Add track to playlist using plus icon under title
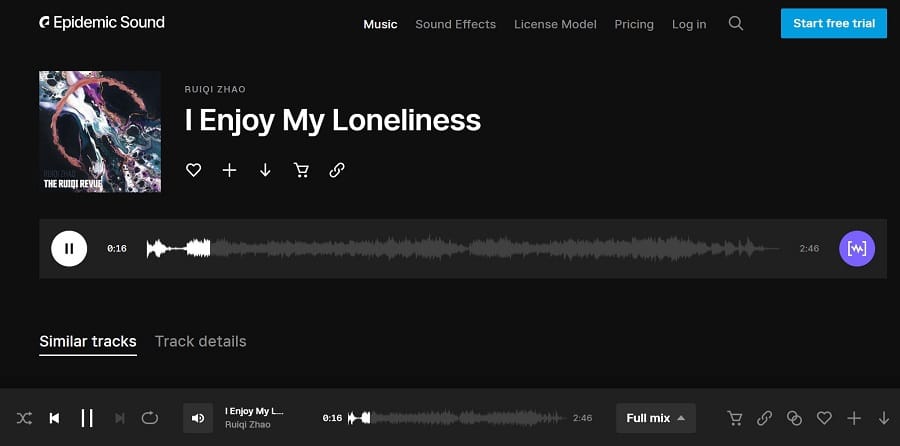Image resolution: width=900 pixels, height=446 pixels. [230, 170]
